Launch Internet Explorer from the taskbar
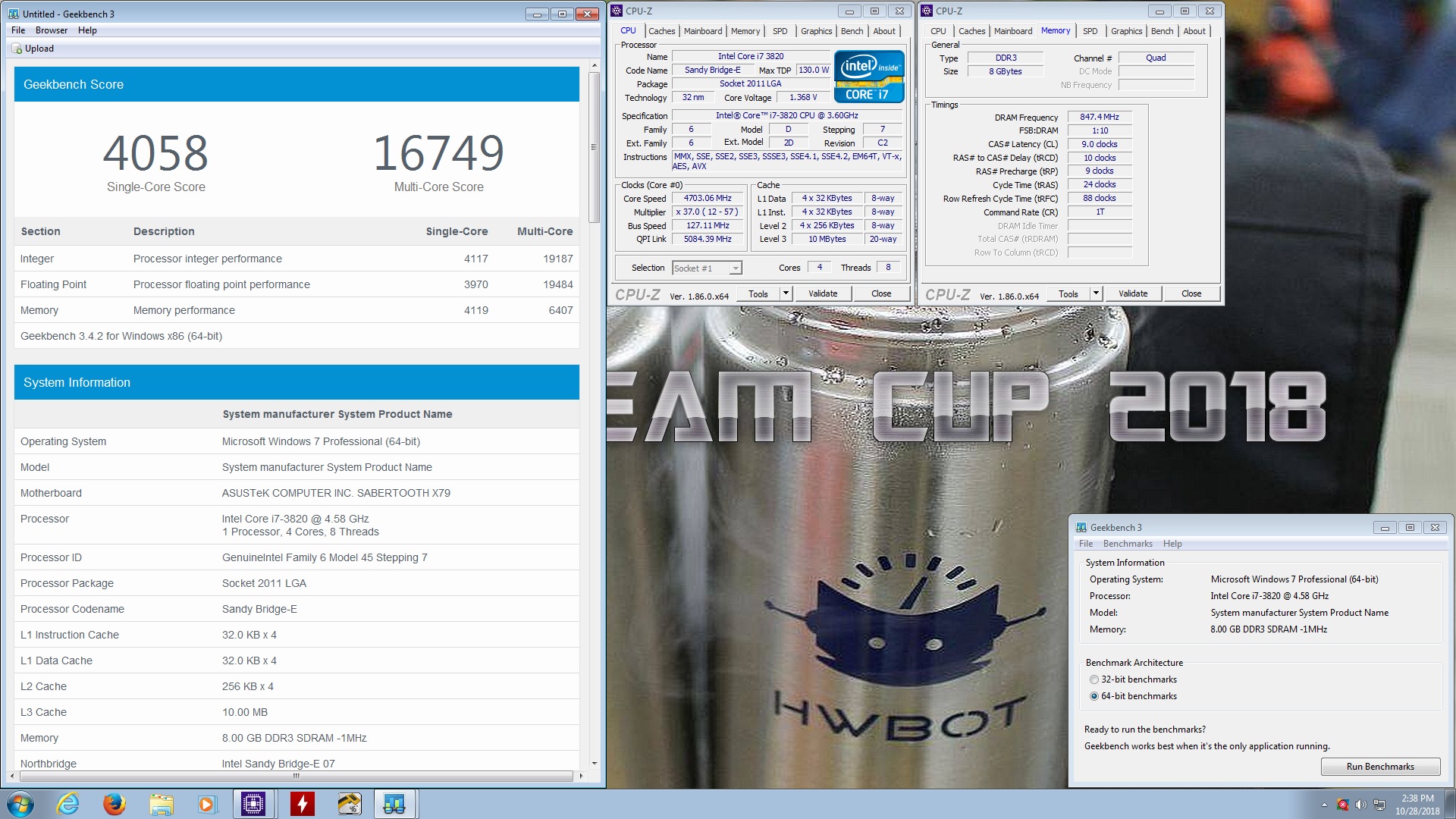The height and width of the screenshot is (819, 1456). (68, 804)
